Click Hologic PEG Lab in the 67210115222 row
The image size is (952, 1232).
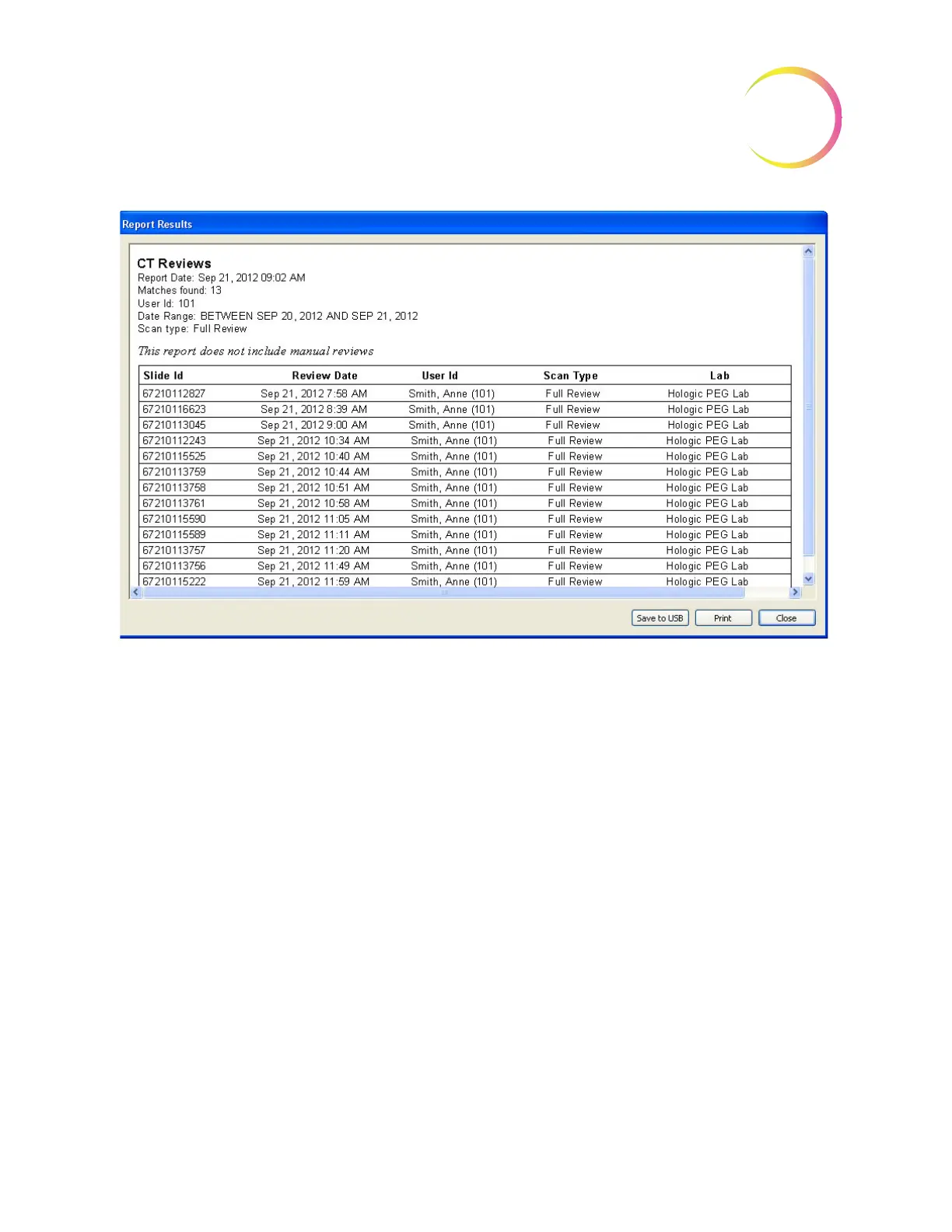[x=707, y=581]
